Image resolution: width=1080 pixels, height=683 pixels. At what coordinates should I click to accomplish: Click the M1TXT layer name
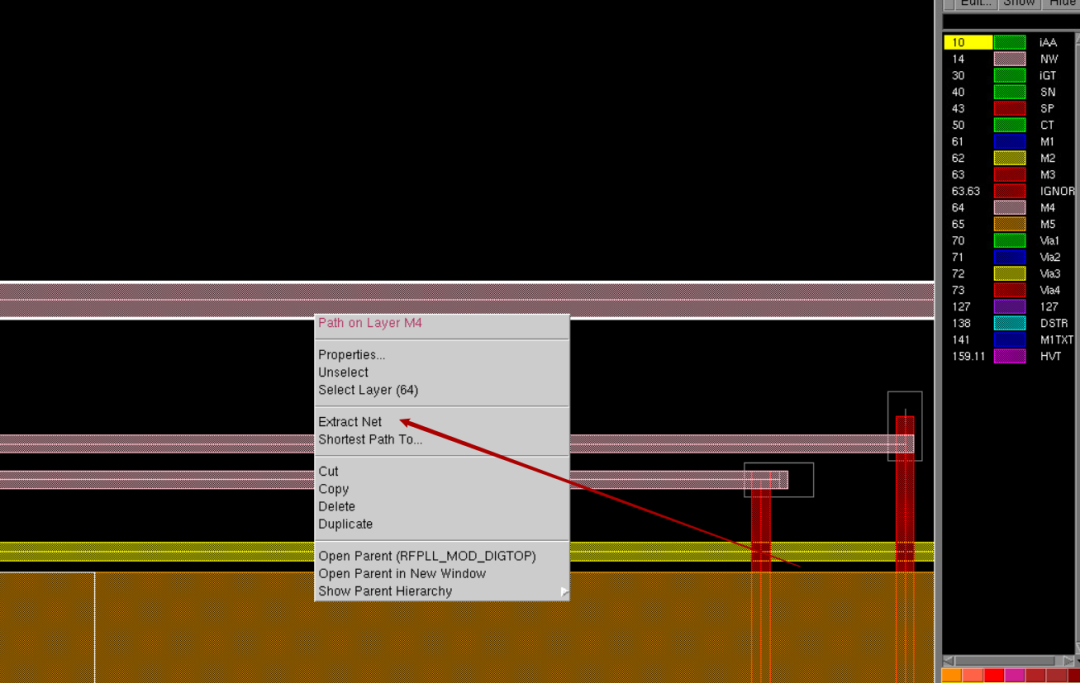click(1057, 340)
